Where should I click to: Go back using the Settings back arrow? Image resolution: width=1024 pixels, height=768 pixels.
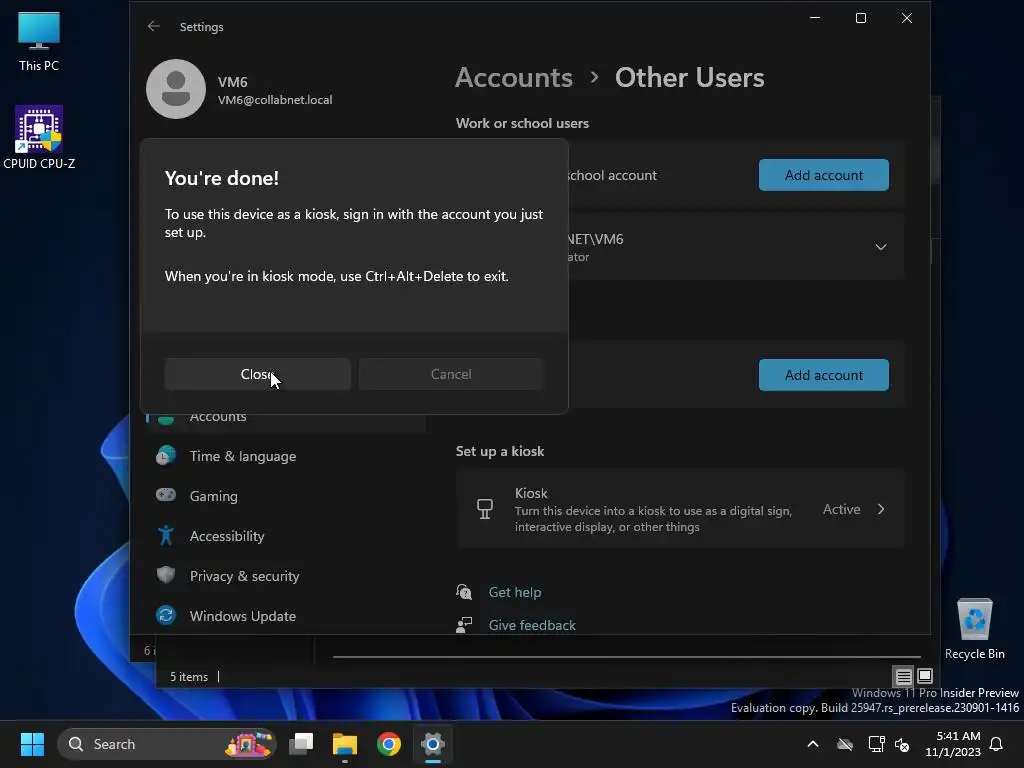(x=153, y=26)
